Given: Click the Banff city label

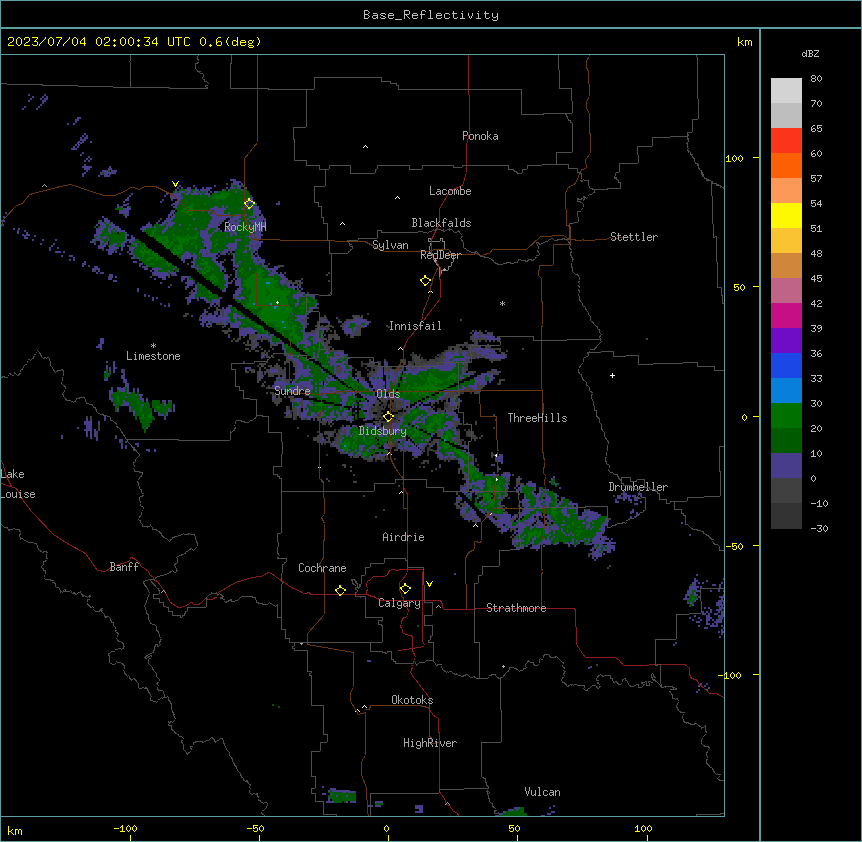Looking at the screenshot, I should 124,567.
